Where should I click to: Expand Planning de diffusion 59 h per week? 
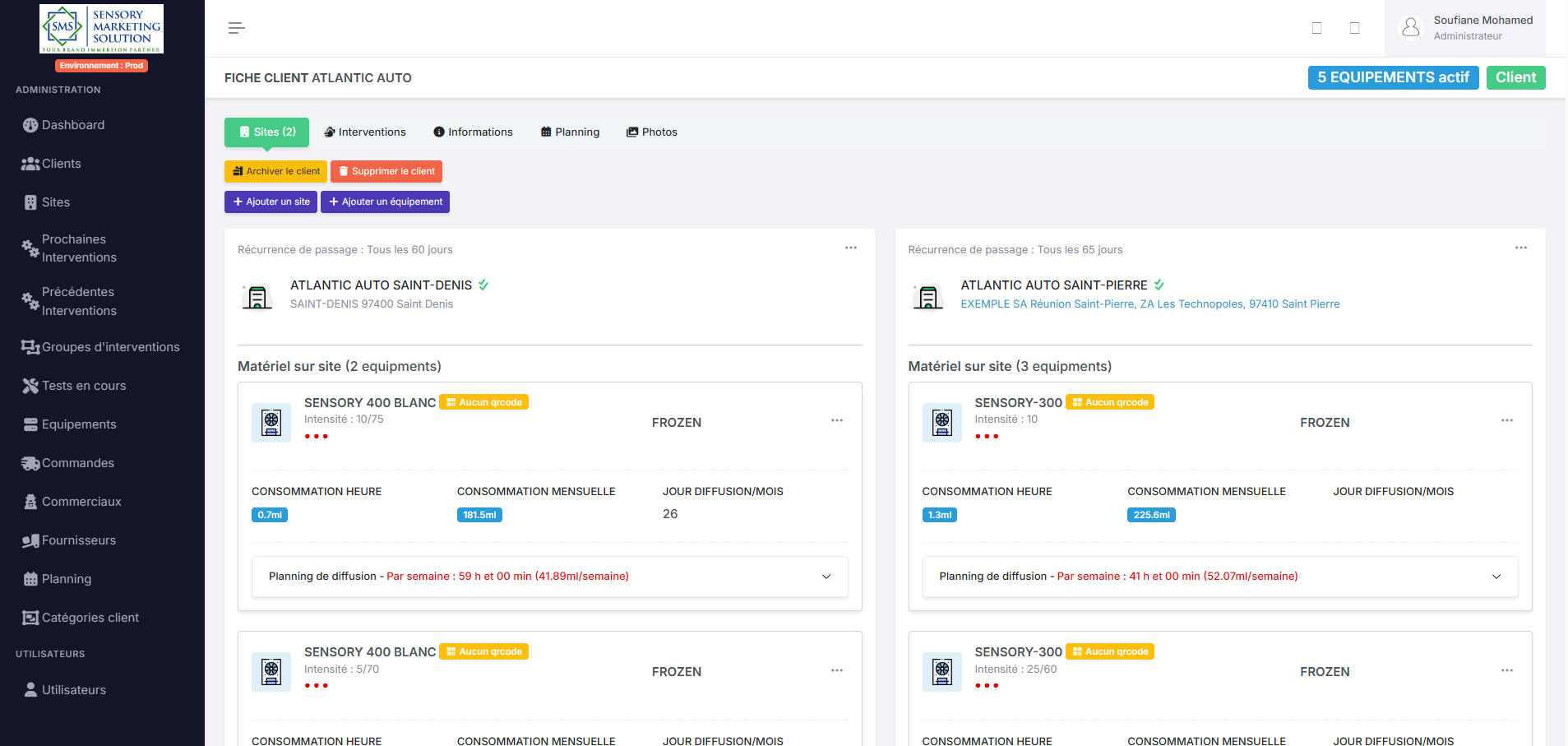[x=550, y=577]
